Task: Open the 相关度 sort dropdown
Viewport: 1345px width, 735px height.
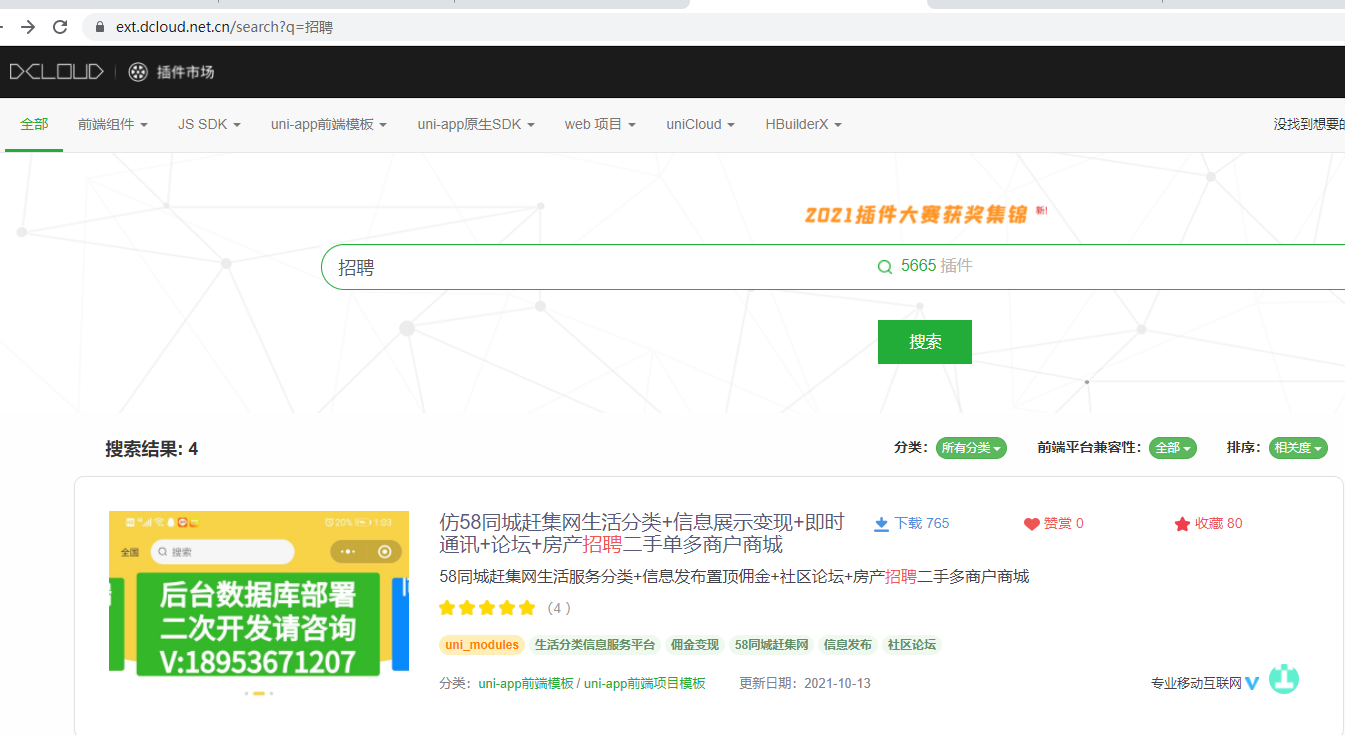Action: pyautogui.click(x=1298, y=448)
